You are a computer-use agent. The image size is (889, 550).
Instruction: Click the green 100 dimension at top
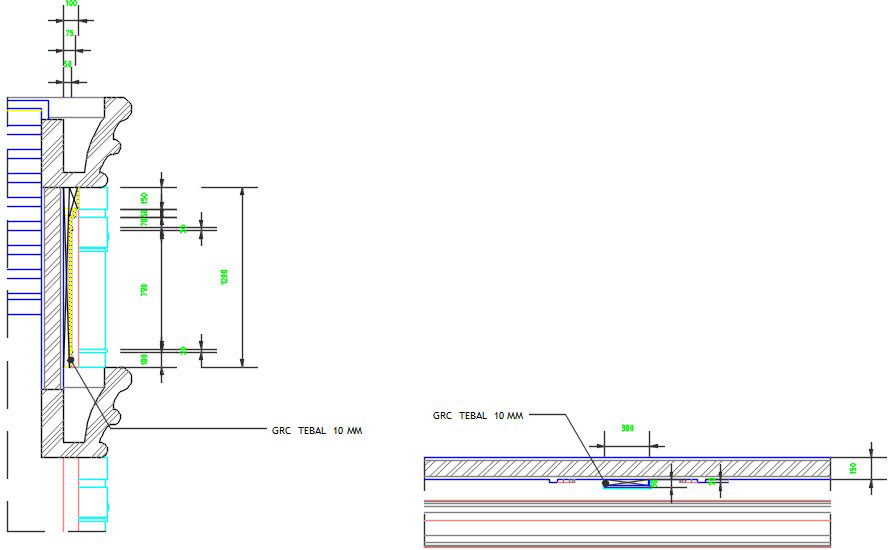click(70, 4)
